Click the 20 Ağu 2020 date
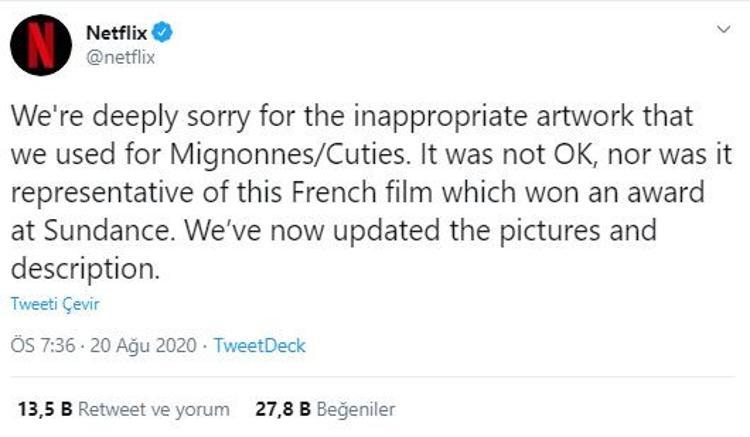Screen dimensions: 750x437 click(143, 347)
